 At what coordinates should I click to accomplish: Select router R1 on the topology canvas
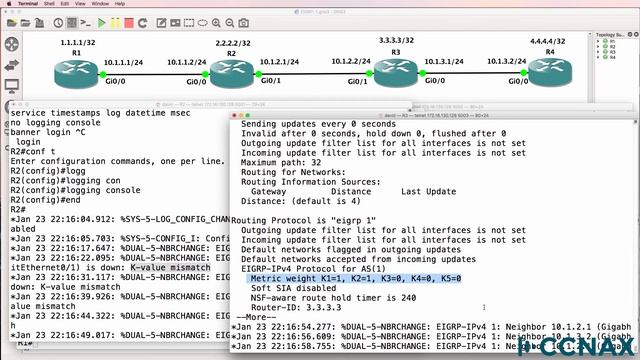76,73
